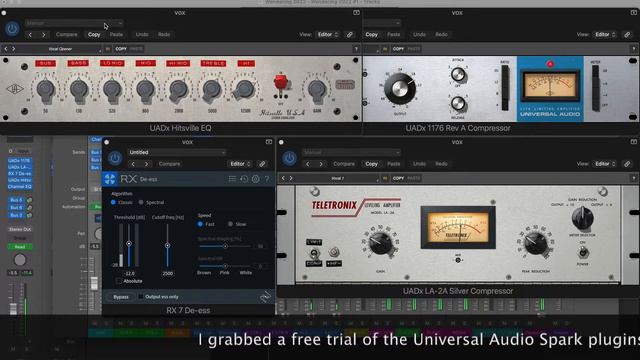Click the iZotope RX logo icon
The height and width of the screenshot is (360, 640).
110,179
